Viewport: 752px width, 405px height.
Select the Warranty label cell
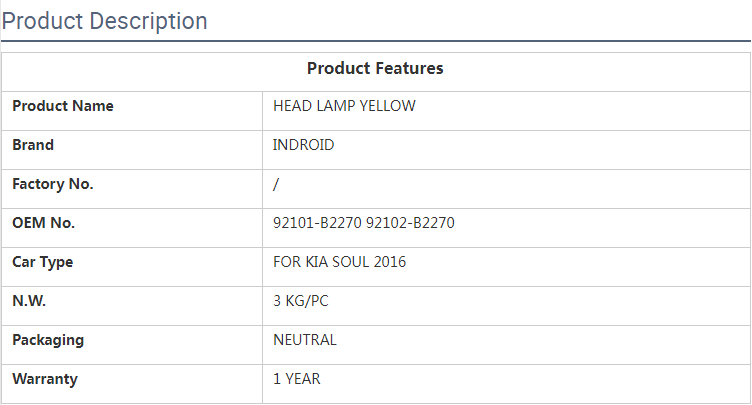pyautogui.click(x=44, y=379)
